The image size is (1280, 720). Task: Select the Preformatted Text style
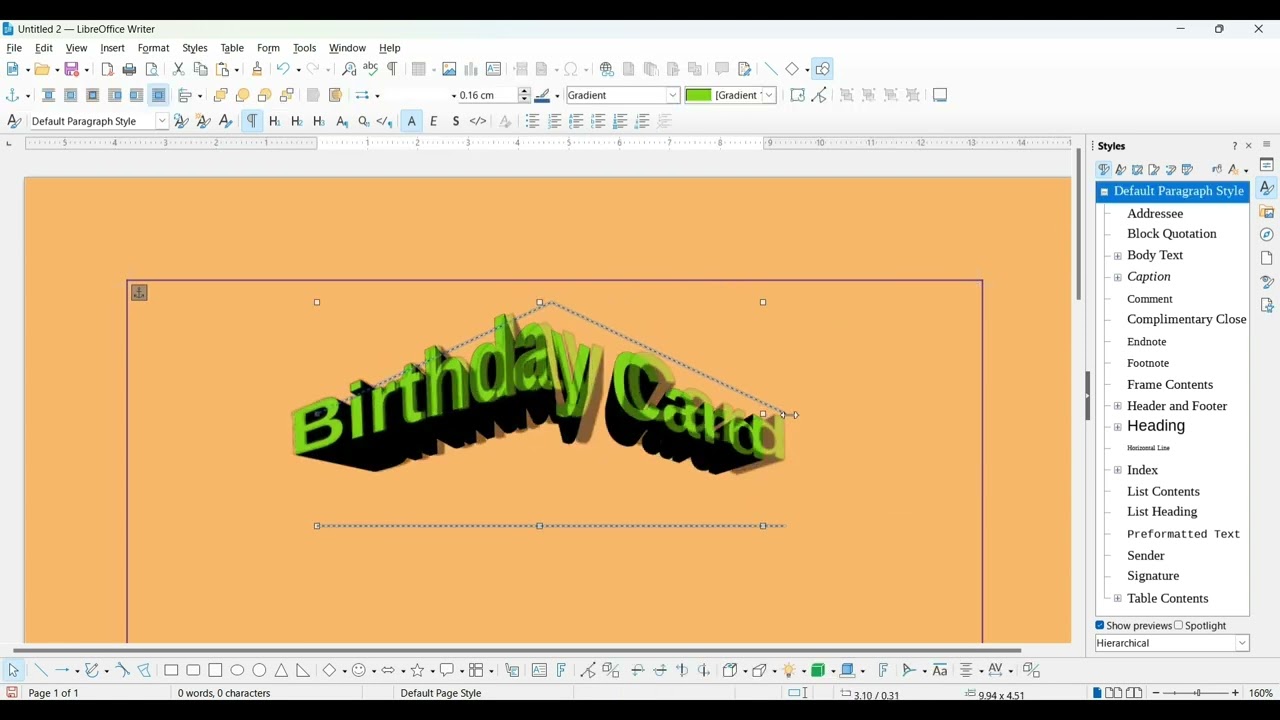point(1183,534)
